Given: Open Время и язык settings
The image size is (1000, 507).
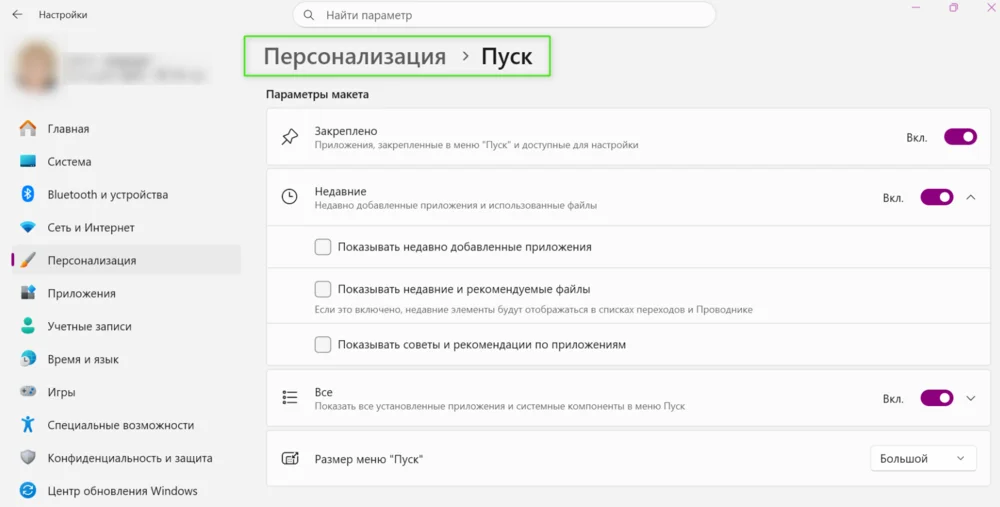Looking at the screenshot, I should coord(126,359).
